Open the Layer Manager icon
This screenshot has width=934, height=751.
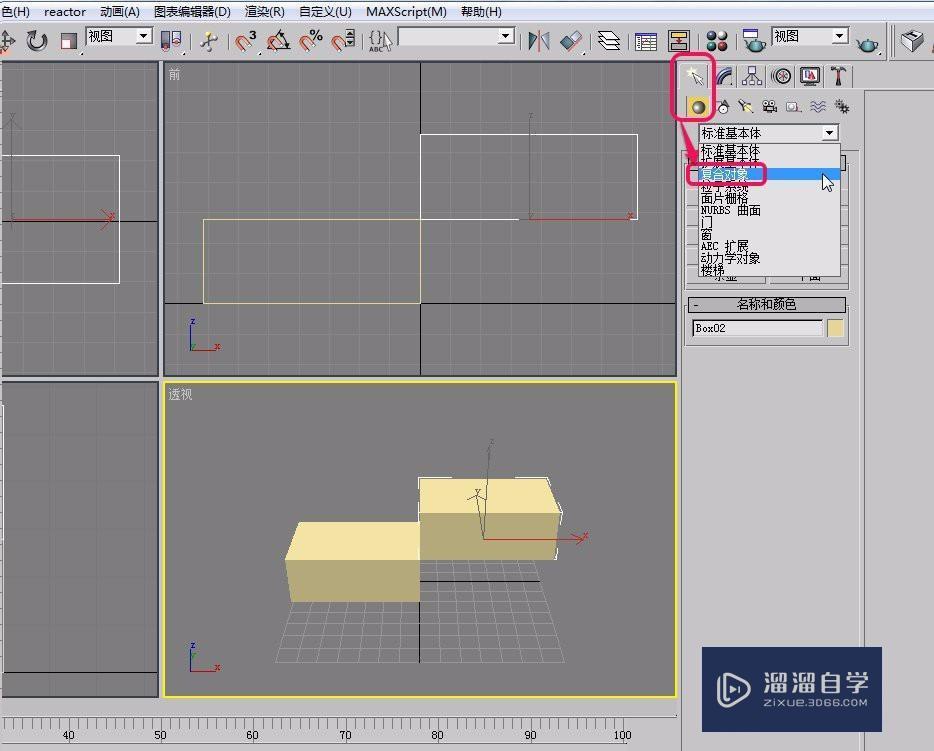tap(608, 41)
